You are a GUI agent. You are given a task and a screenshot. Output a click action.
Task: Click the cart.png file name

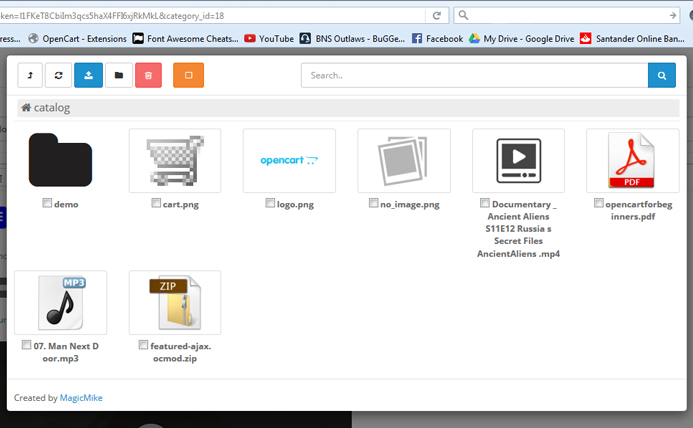point(181,204)
